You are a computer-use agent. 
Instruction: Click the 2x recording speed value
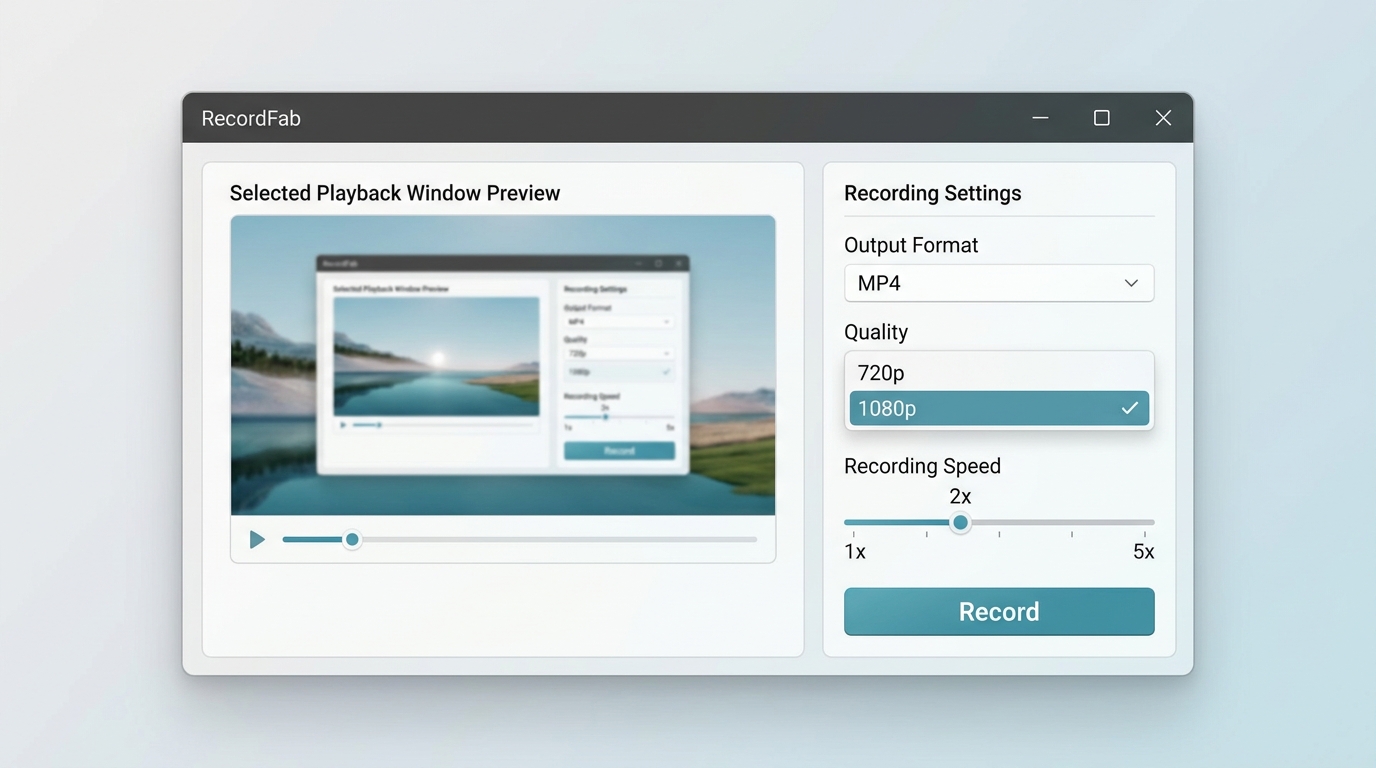click(960, 496)
